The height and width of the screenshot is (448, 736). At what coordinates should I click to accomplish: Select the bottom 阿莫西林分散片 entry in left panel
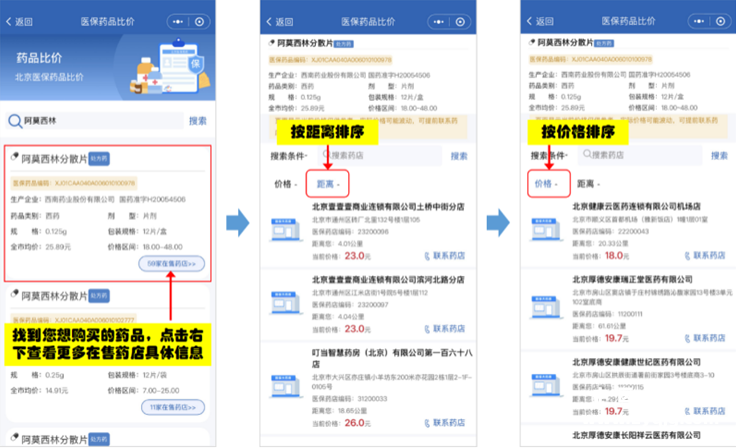point(54,440)
